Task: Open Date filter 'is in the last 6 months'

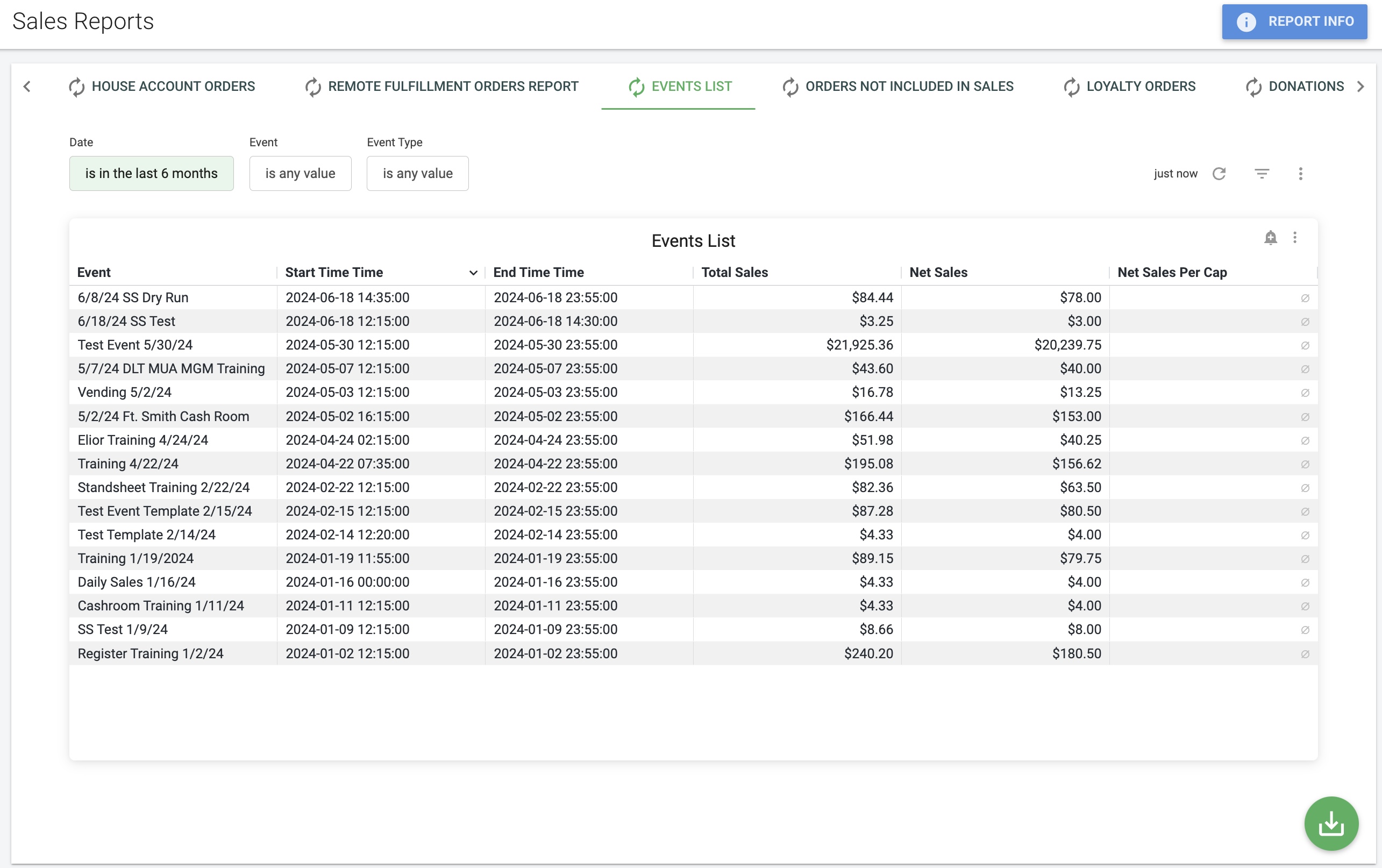Action: [152, 173]
